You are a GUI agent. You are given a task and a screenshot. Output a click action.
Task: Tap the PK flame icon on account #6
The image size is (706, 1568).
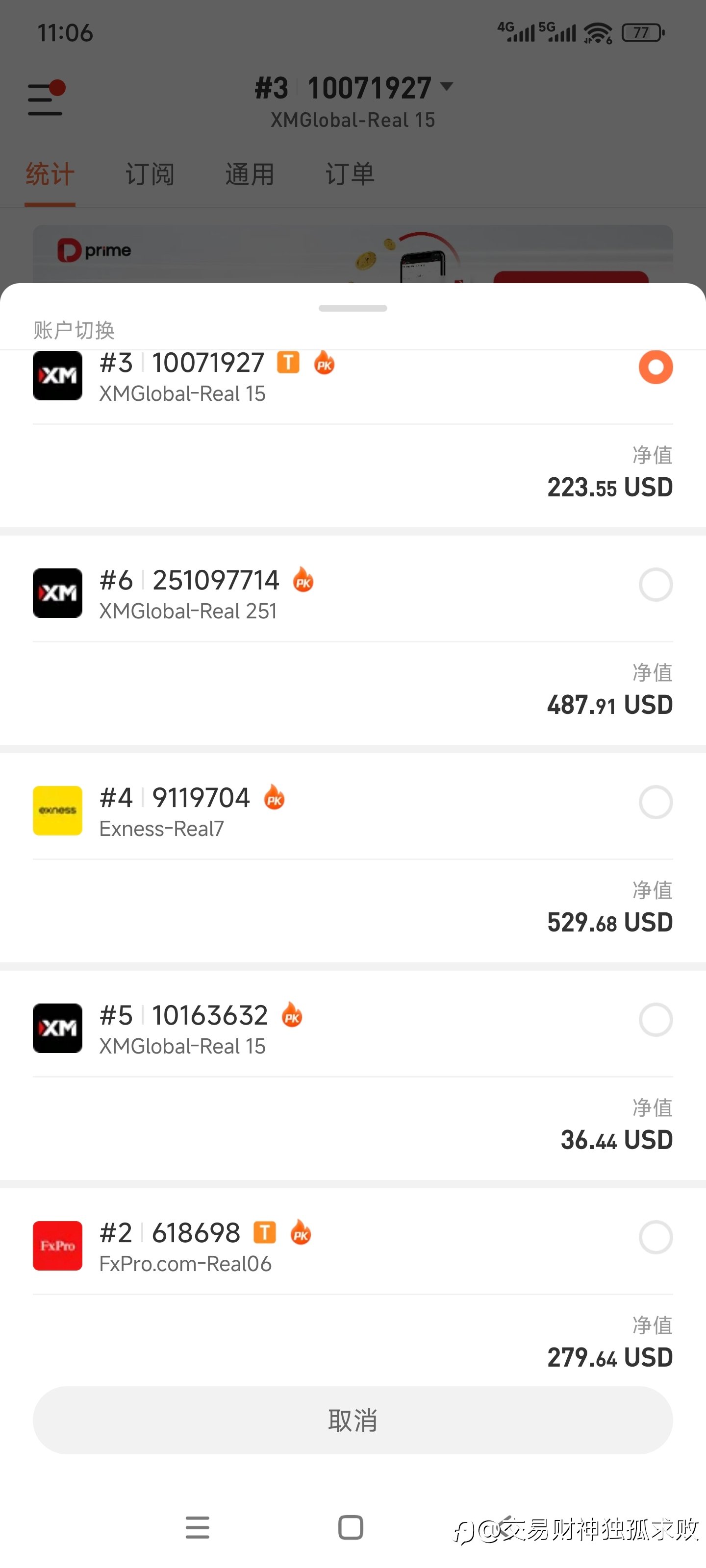[x=303, y=580]
